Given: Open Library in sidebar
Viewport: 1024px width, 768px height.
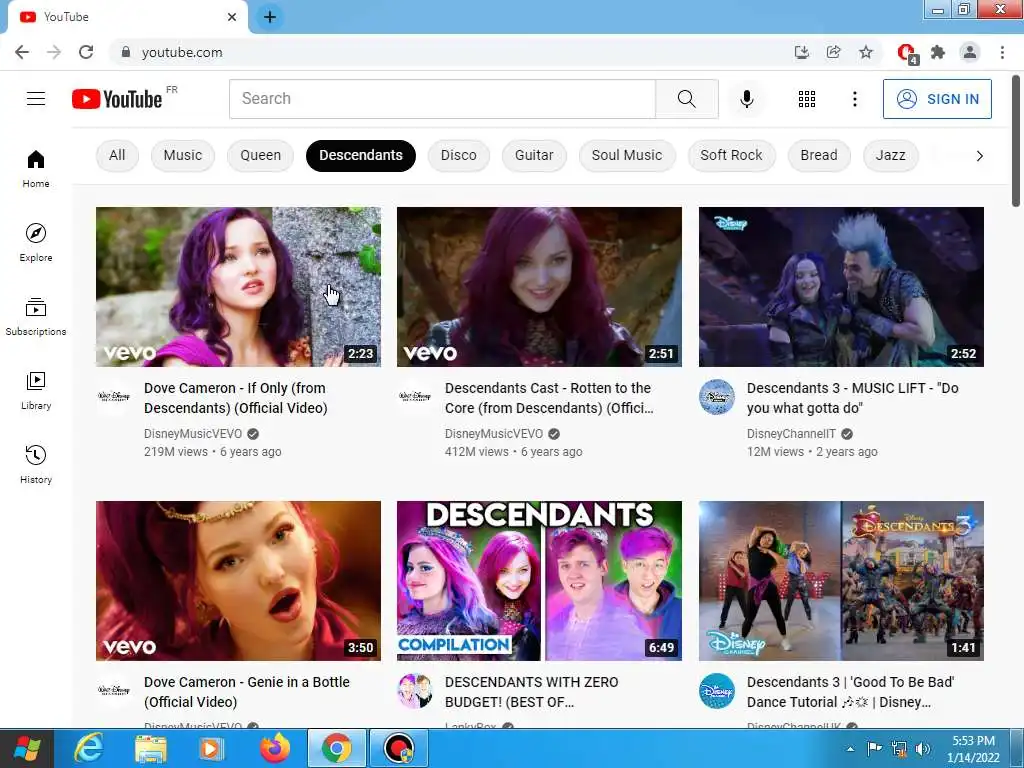Looking at the screenshot, I should coord(36,391).
